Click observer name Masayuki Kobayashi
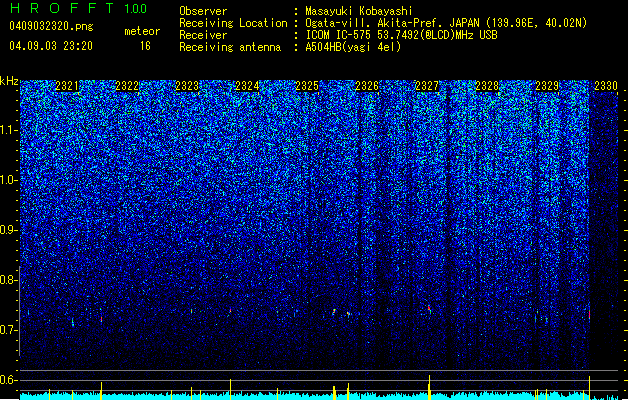This screenshot has height=400, width=629. [x=359, y=11]
